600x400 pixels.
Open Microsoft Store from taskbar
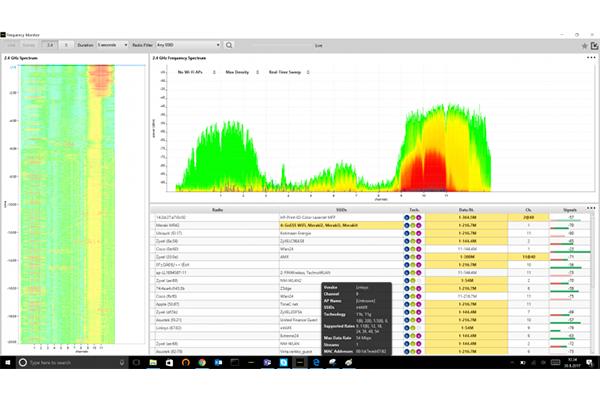(x=170, y=362)
